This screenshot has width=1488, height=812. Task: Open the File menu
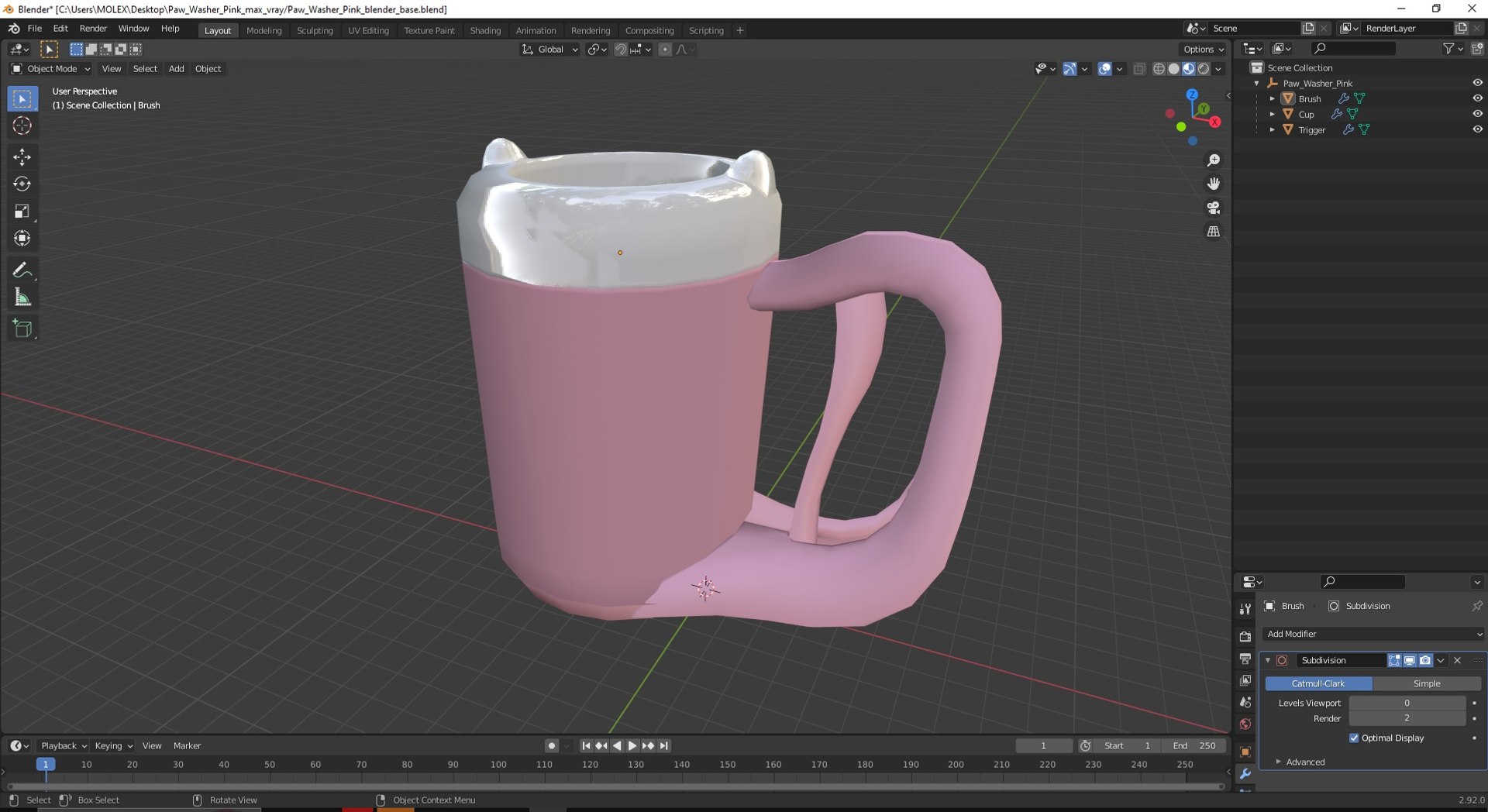pos(35,29)
